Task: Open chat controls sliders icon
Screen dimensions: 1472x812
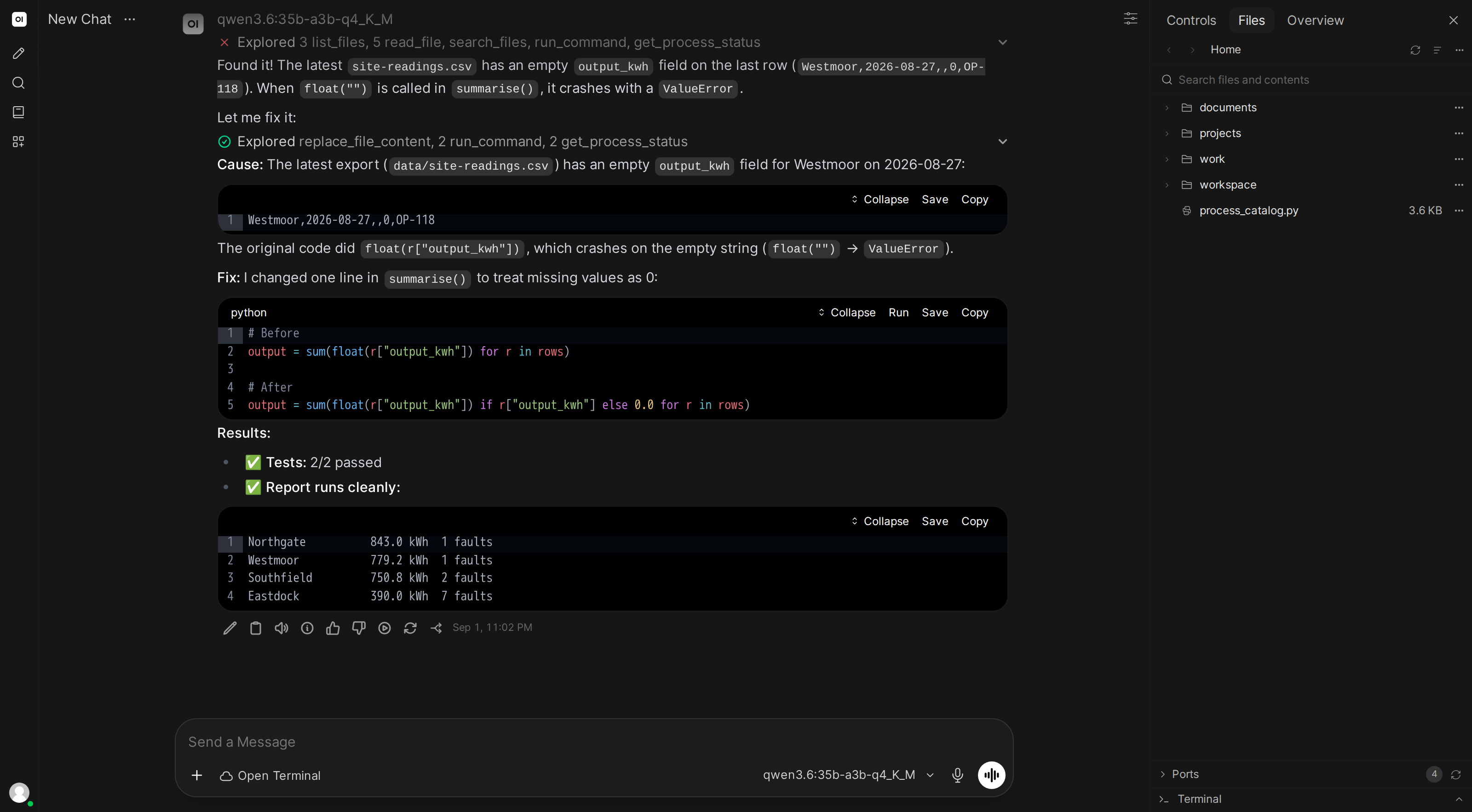Action: tap(1130, 19)
